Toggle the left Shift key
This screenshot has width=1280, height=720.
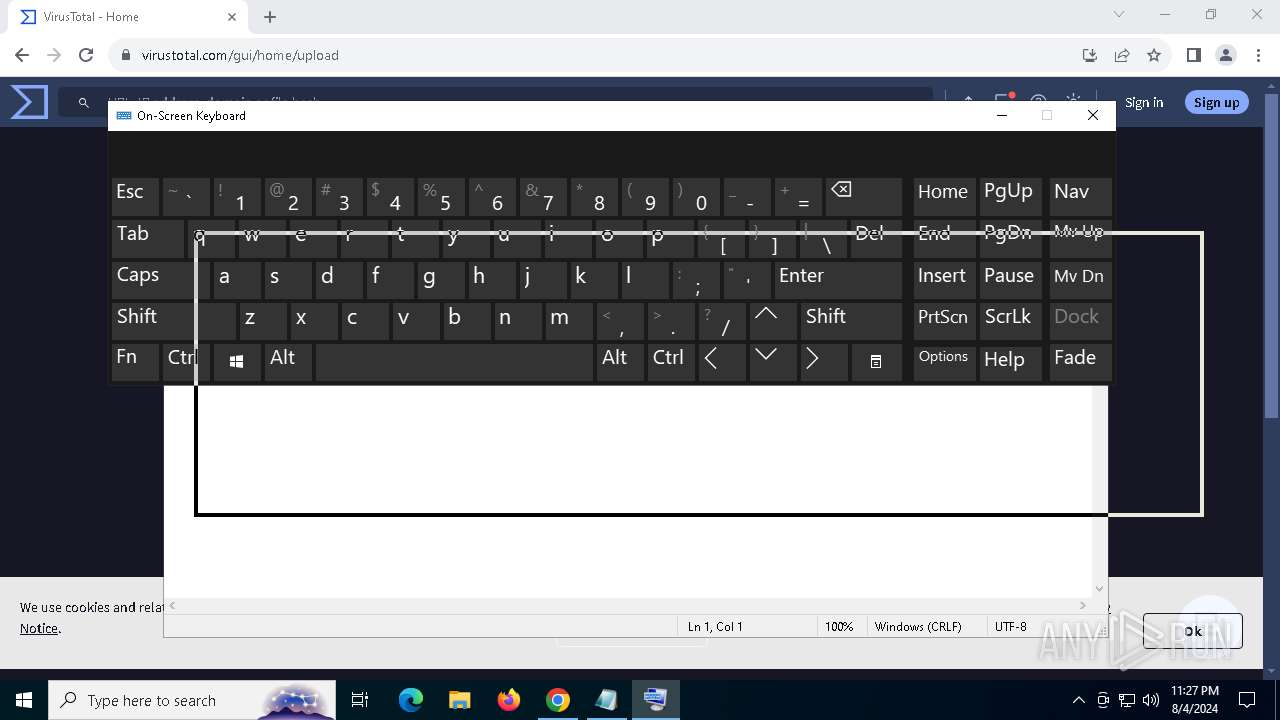(x=172, y=320)
